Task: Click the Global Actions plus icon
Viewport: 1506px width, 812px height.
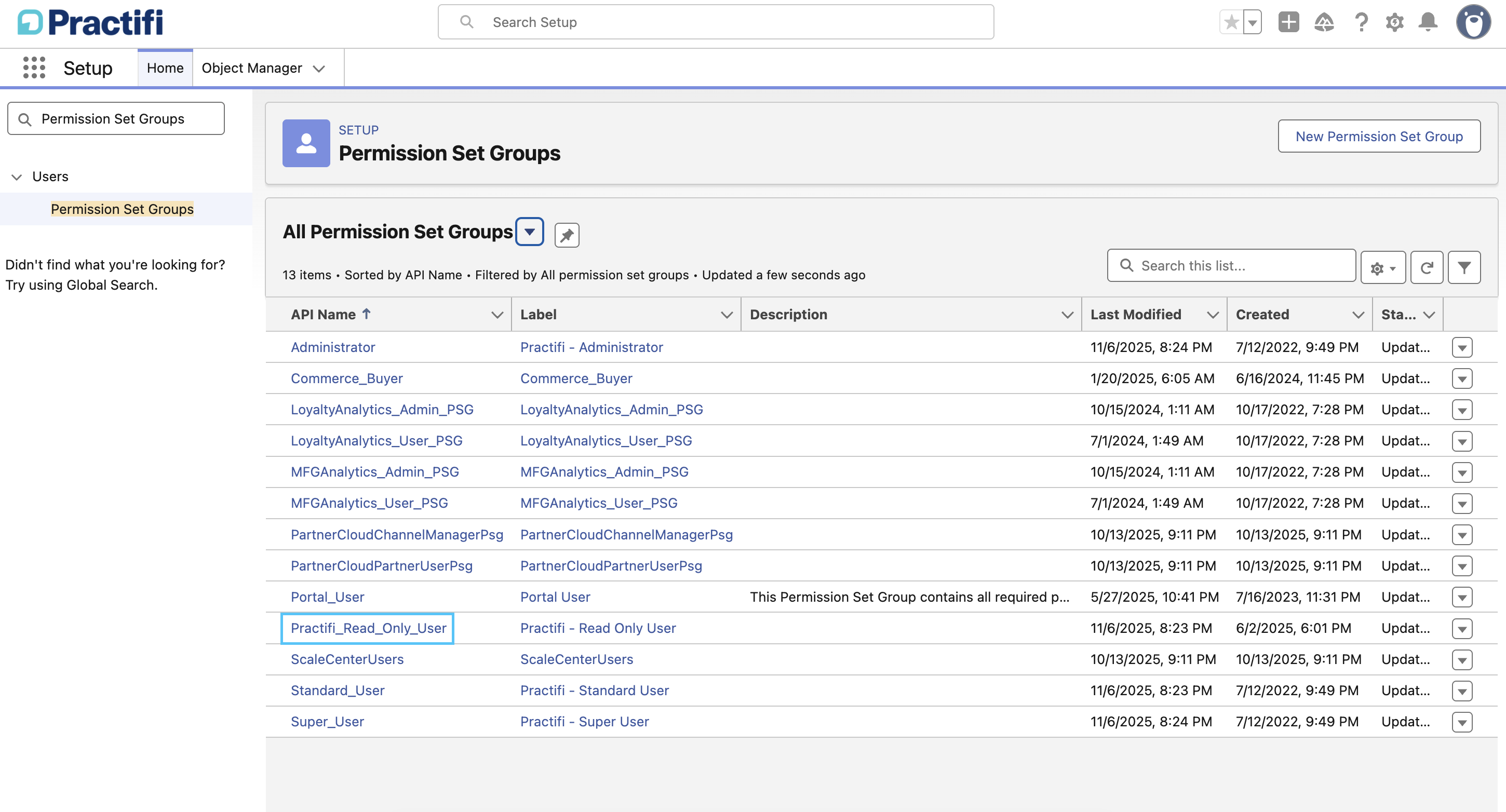Action: (1288, 22)
